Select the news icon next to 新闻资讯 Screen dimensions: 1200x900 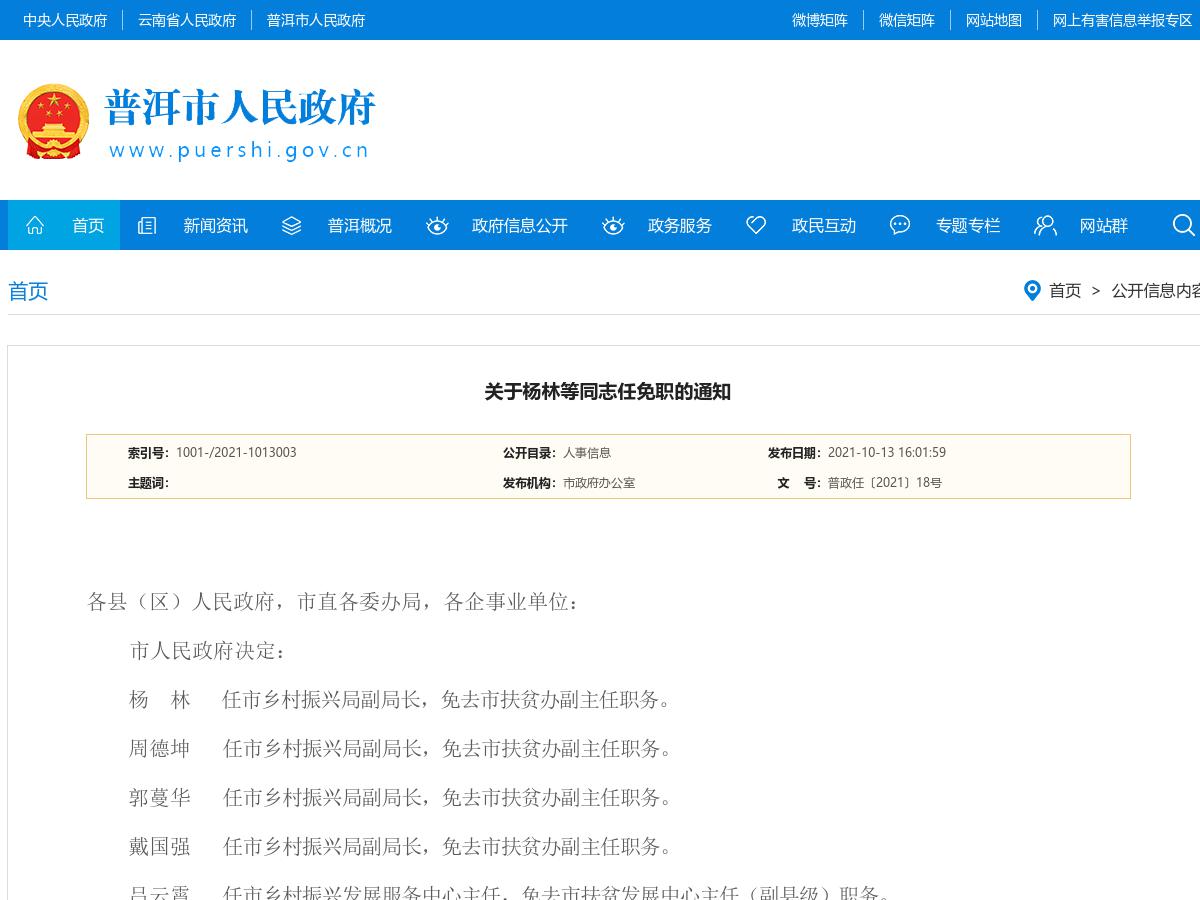[147, 225]
